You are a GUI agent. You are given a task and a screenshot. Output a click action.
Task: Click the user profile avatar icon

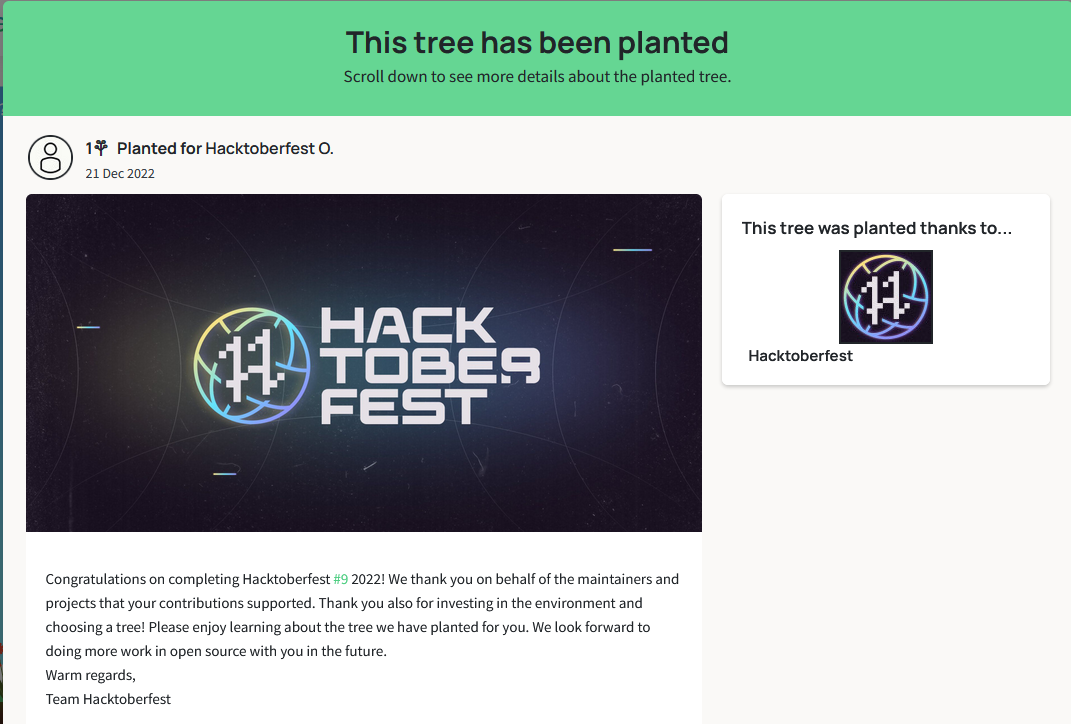50,157
